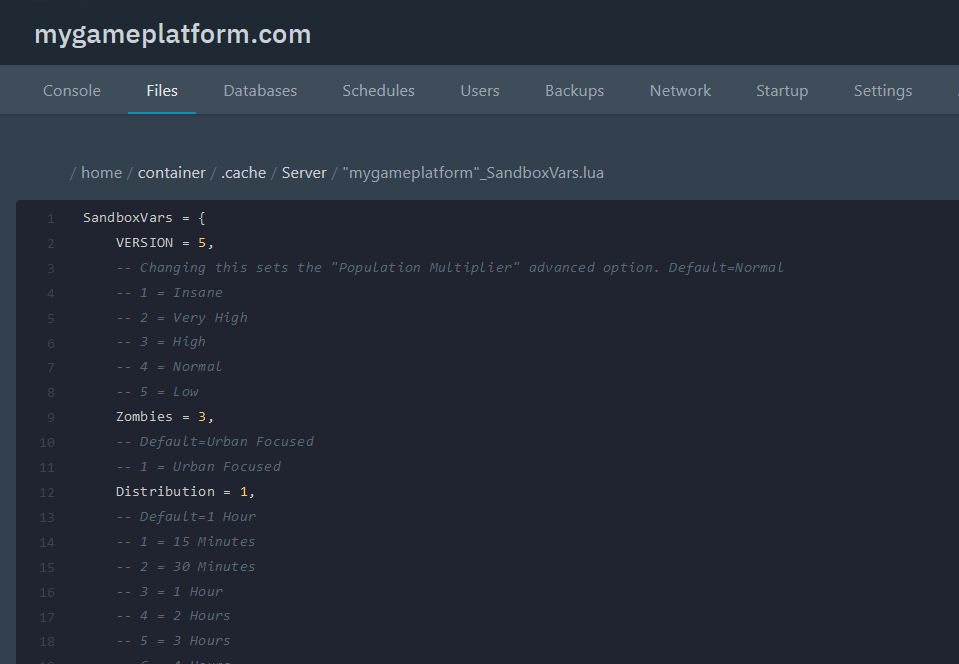Click line number 9 in gutter
This screenshot has height=664, width=959.
coord(51,418)
